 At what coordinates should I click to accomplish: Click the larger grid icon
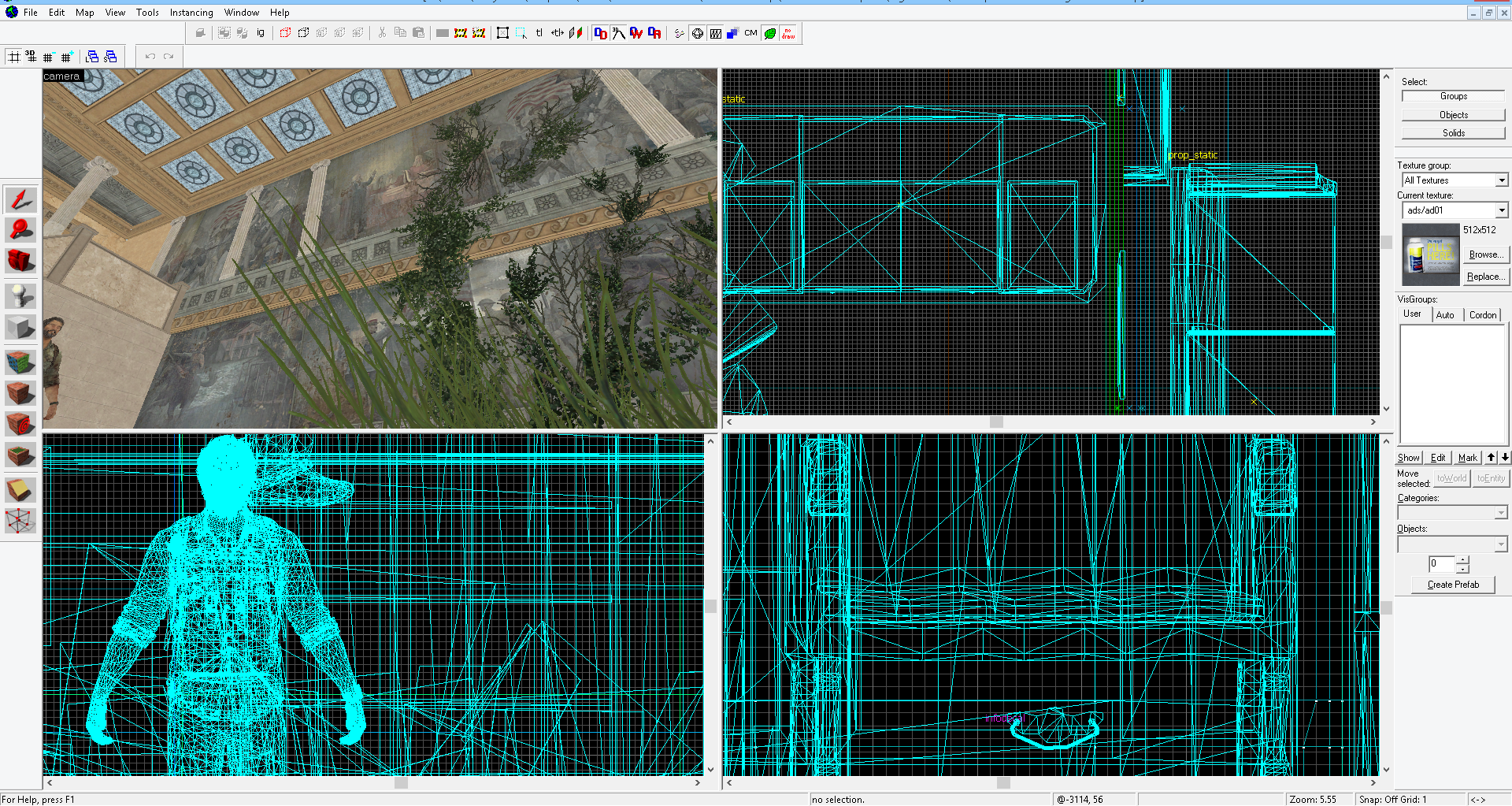click(67, 57)
